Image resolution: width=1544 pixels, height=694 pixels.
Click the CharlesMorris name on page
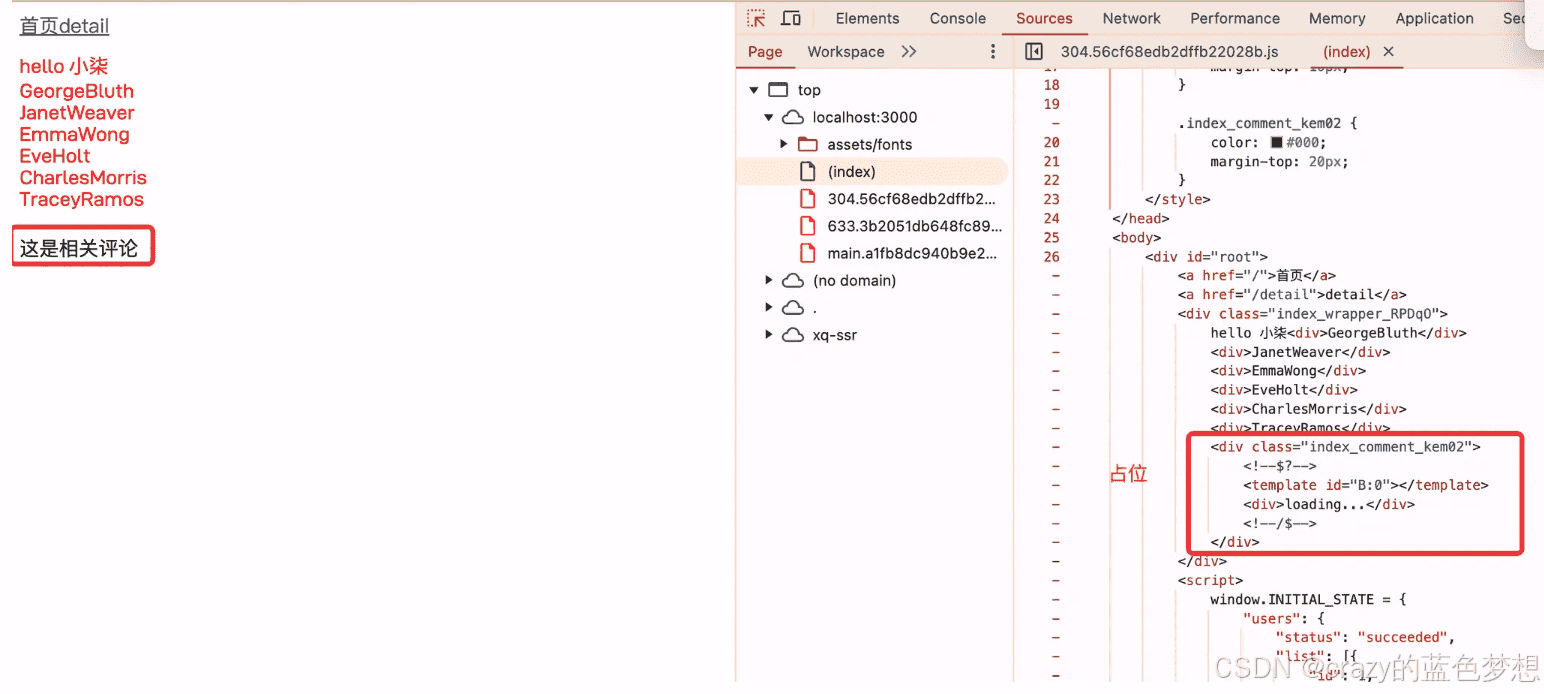(83, 178)
